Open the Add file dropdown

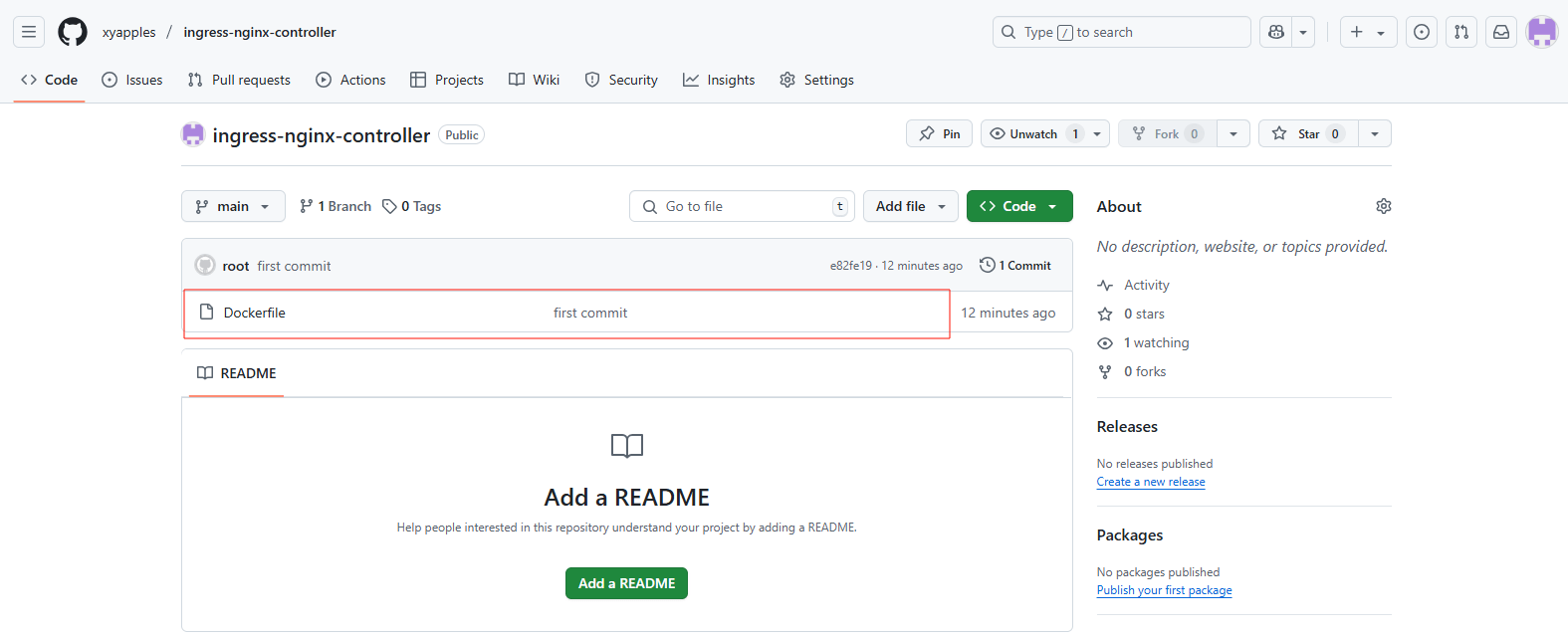tap(910, 206)
